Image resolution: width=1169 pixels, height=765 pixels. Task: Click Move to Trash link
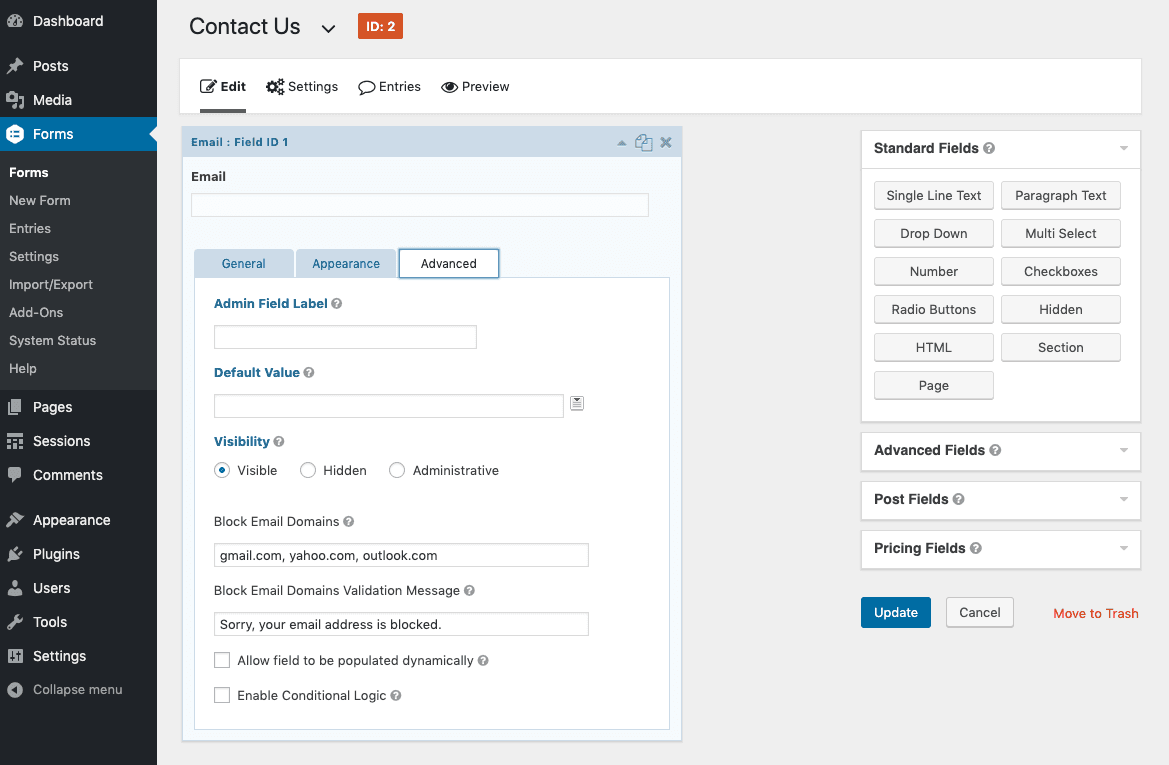pyautogui.click(x=1095, y=614)
